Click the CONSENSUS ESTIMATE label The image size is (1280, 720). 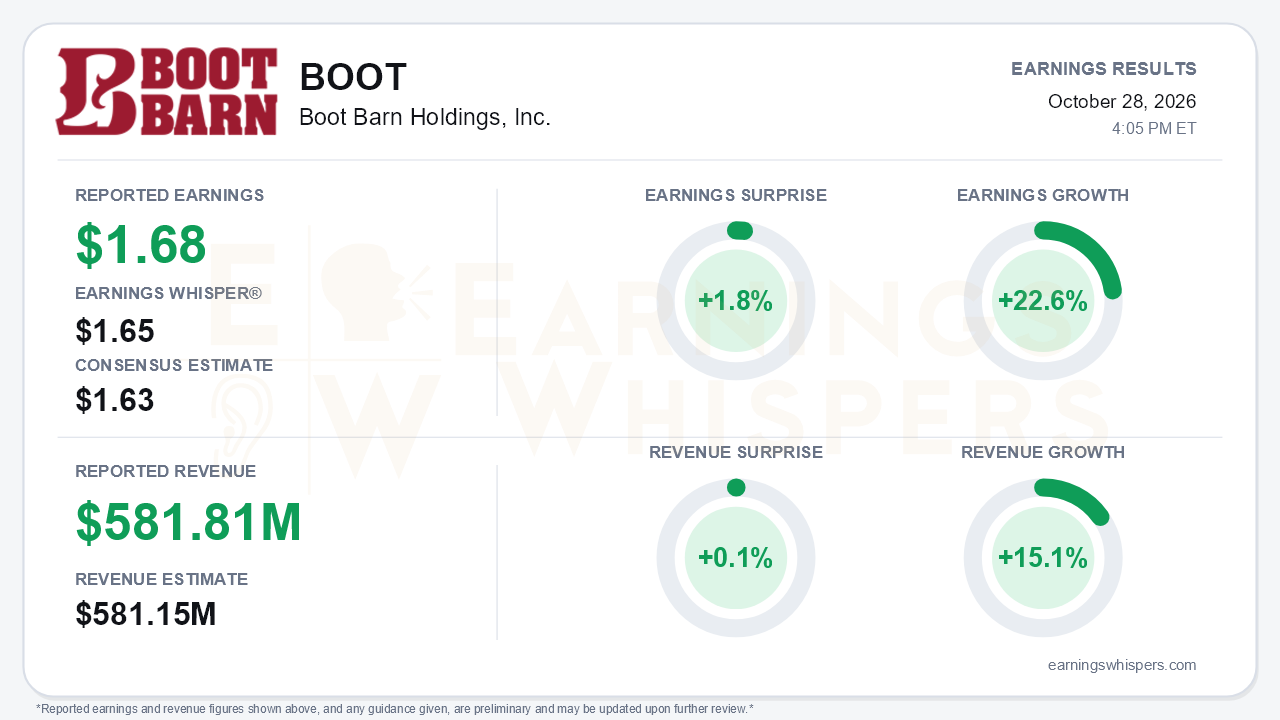click(x=174, y=366)
